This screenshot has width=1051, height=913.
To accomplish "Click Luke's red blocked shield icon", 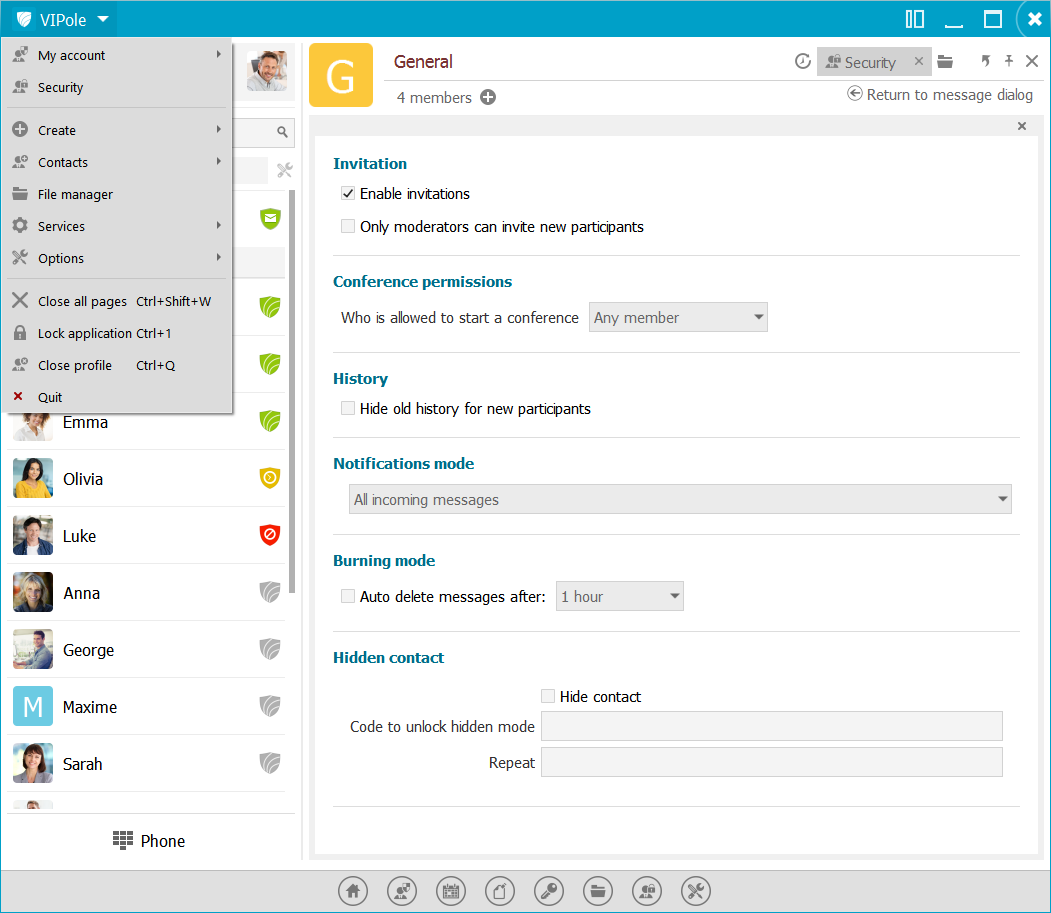I will 269,535.
